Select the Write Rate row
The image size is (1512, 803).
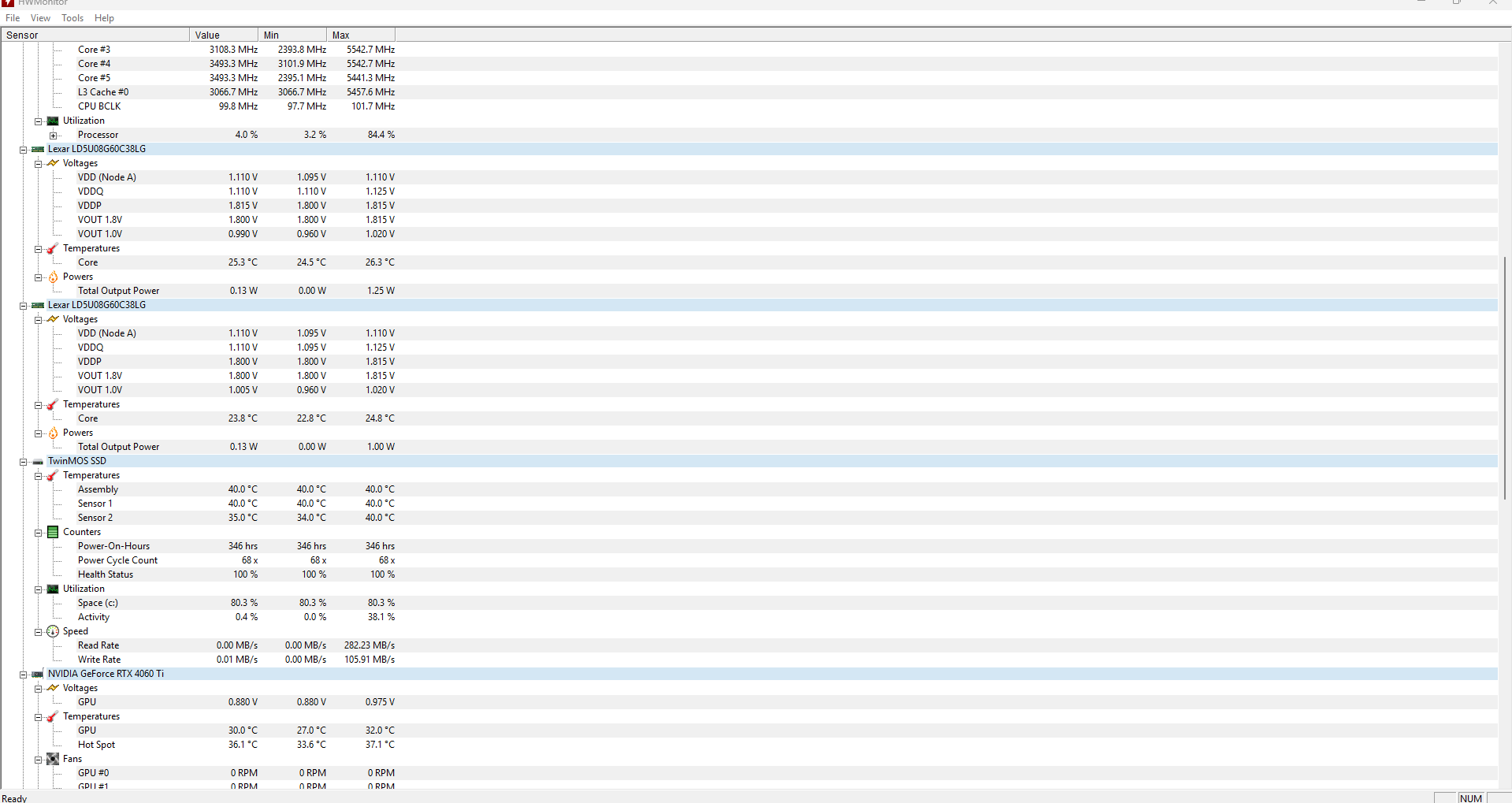749,660
